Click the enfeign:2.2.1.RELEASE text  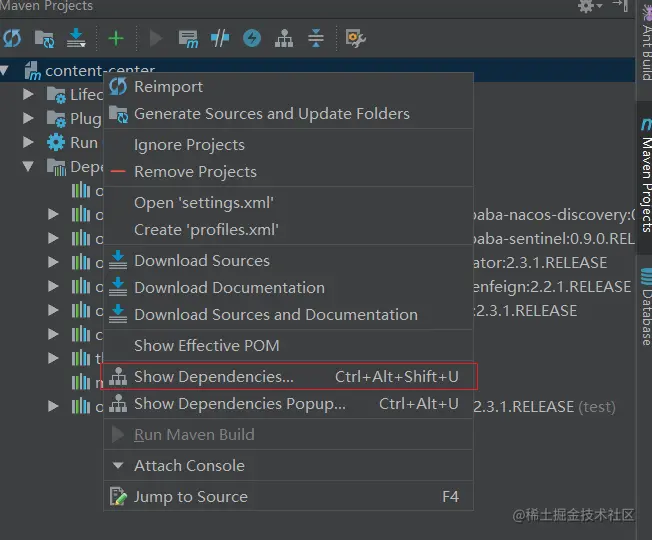coord(552,286)
